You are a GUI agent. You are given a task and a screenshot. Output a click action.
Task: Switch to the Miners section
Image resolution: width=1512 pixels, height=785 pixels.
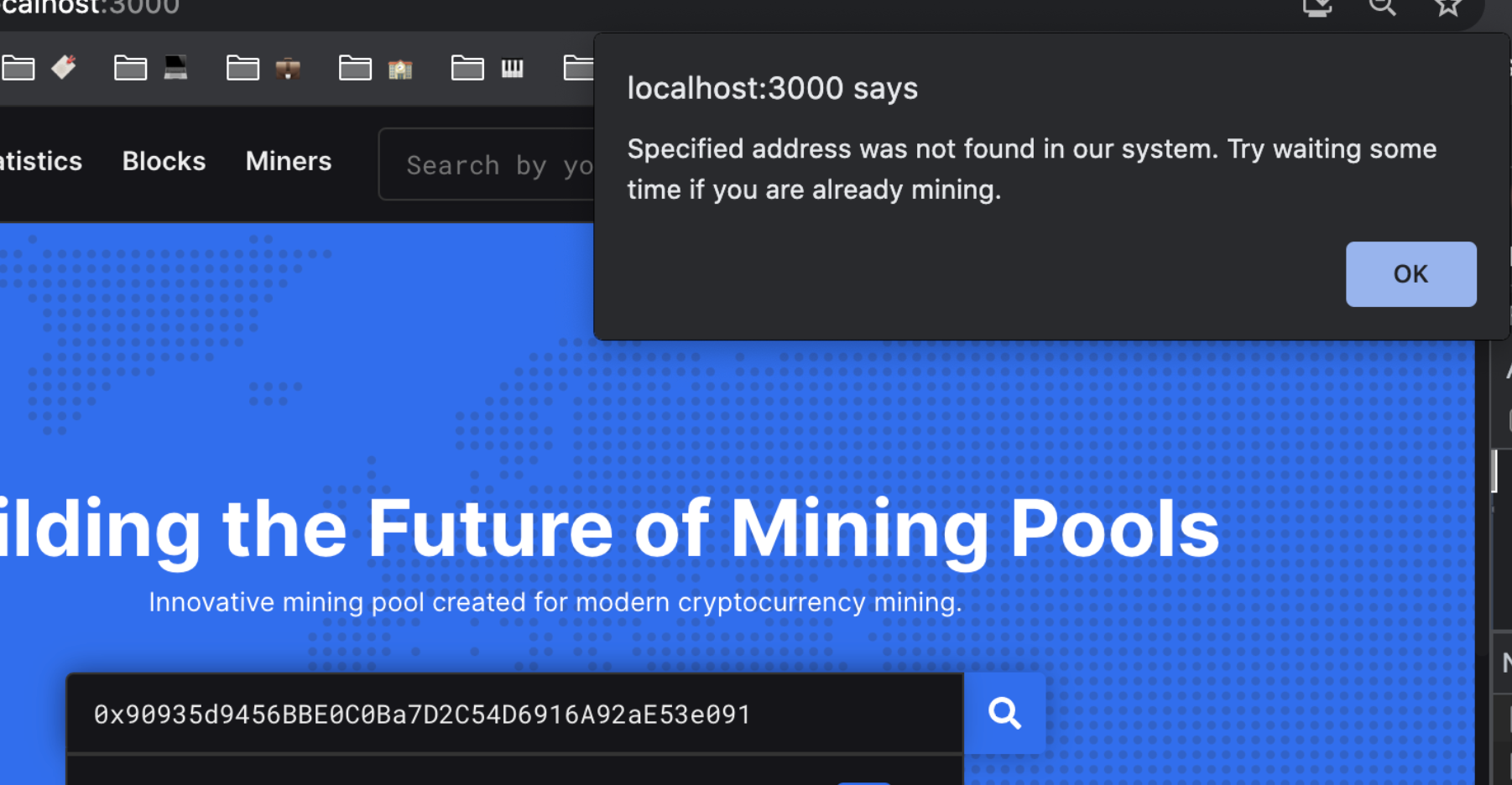[x=288, y=161]
